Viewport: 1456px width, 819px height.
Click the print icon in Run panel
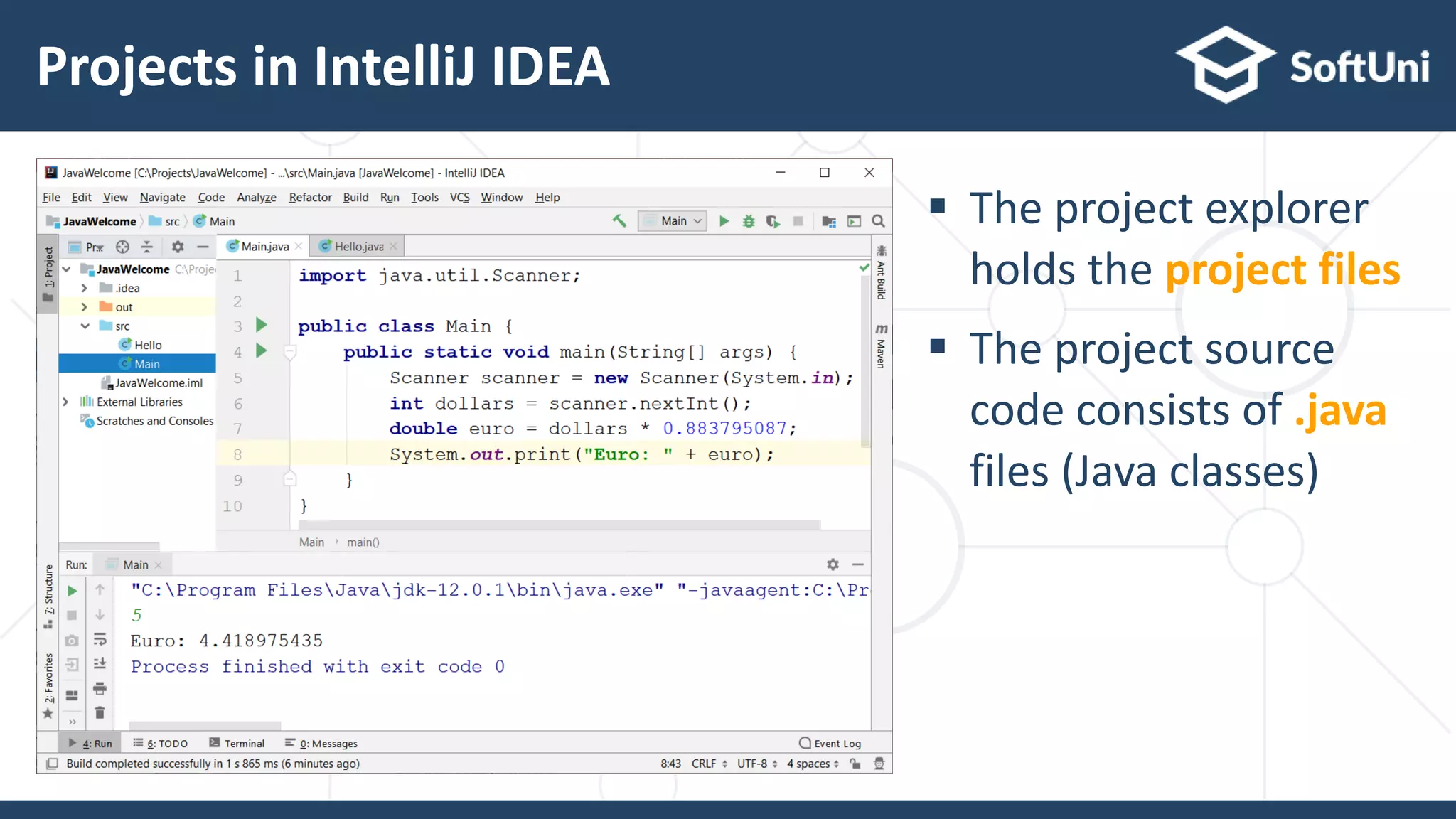pos(100,688)
